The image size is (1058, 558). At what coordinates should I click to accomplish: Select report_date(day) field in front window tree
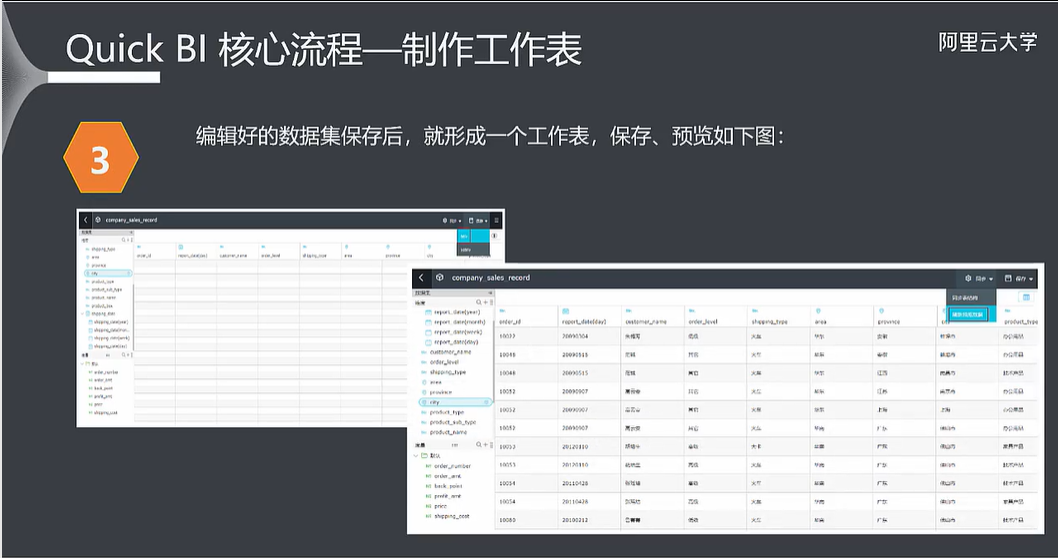pos(455,342)
